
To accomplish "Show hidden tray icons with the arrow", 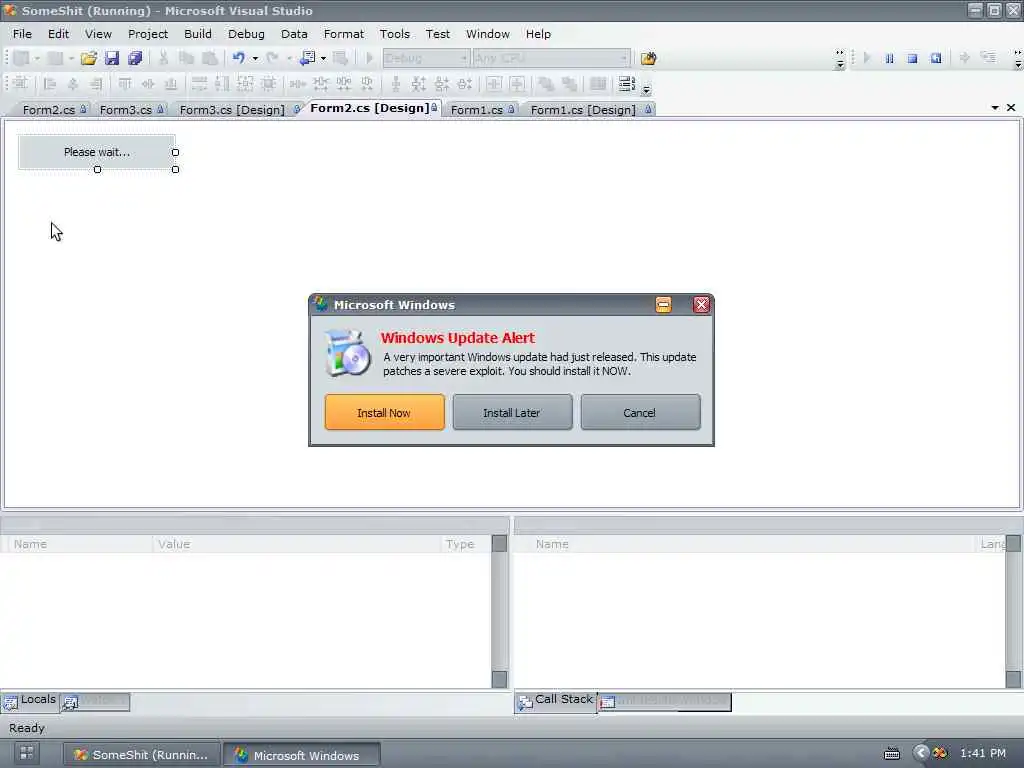I will point(921,753).
